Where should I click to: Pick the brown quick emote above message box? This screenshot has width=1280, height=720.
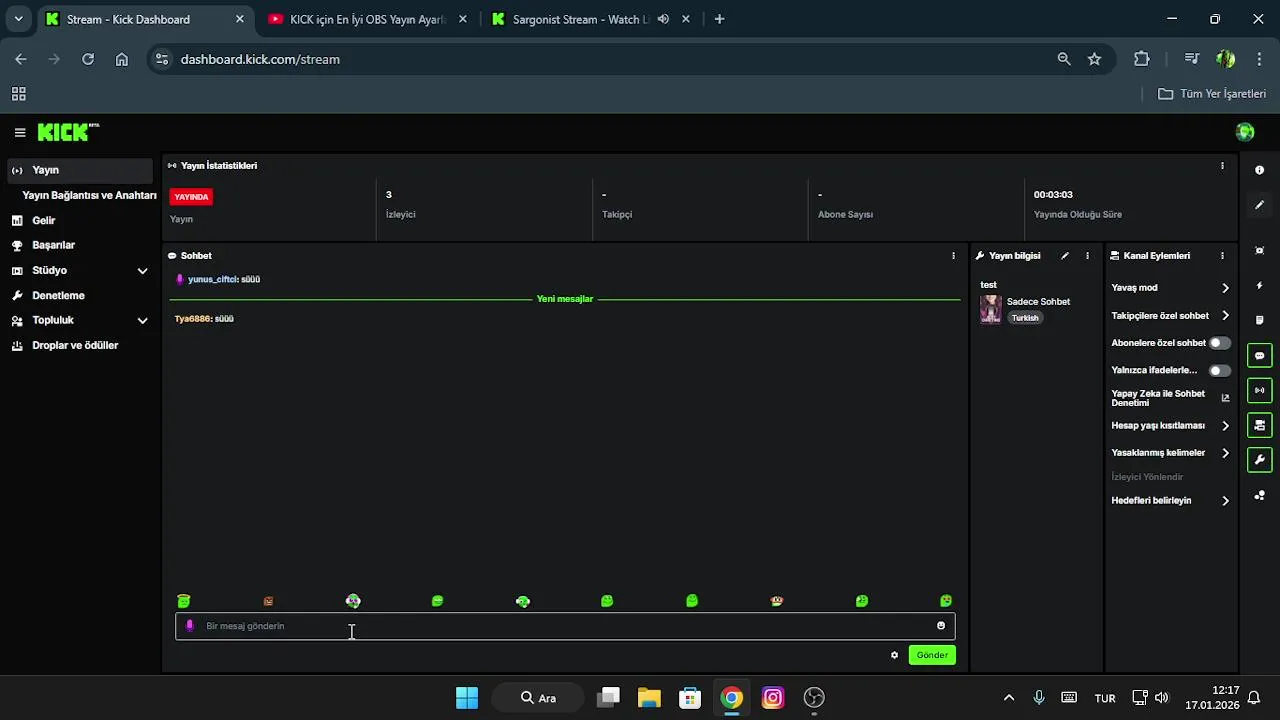click(x=268, y=601)
